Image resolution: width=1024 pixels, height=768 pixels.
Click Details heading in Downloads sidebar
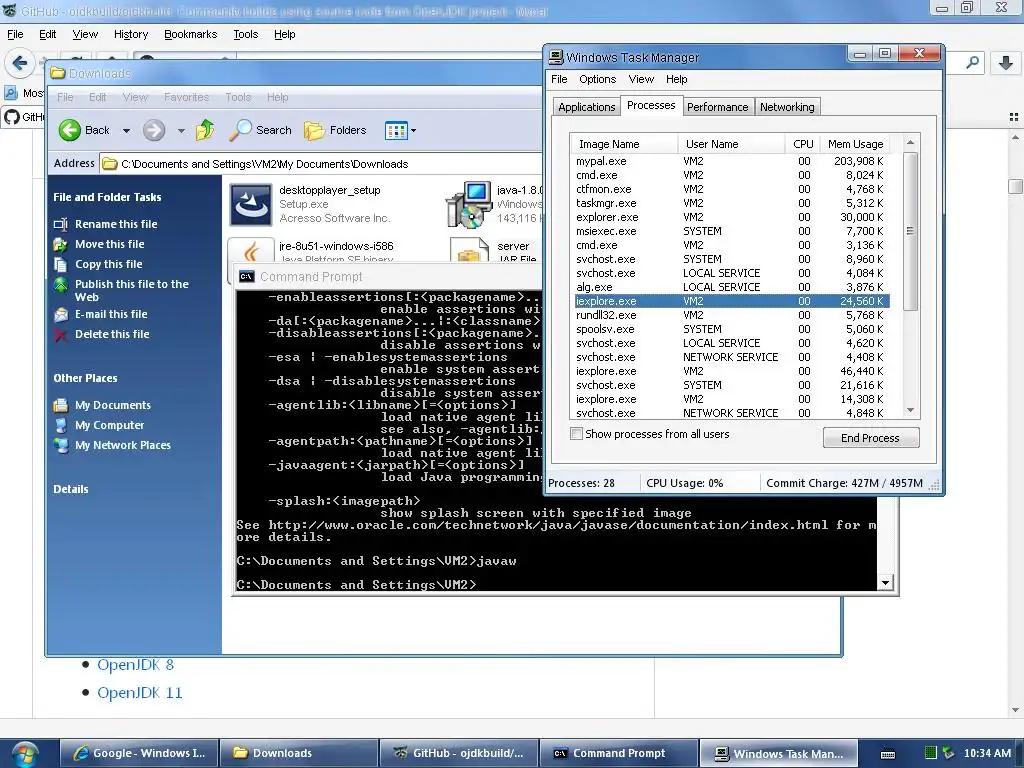(x=71, y=489)
